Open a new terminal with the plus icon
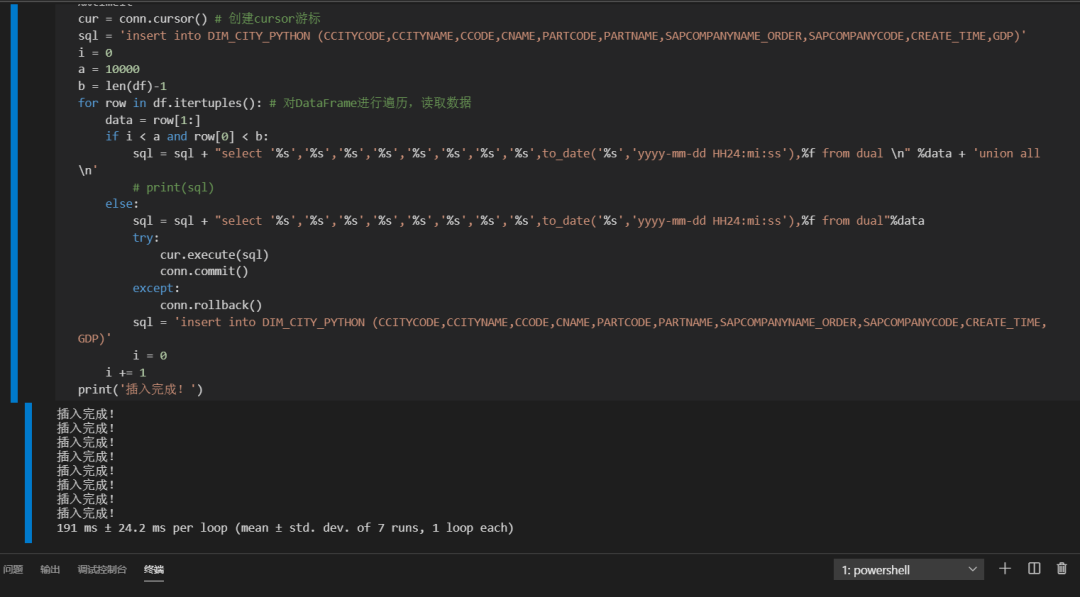1080x597 pixels. pyautogui.click(x=1005, y=569)
